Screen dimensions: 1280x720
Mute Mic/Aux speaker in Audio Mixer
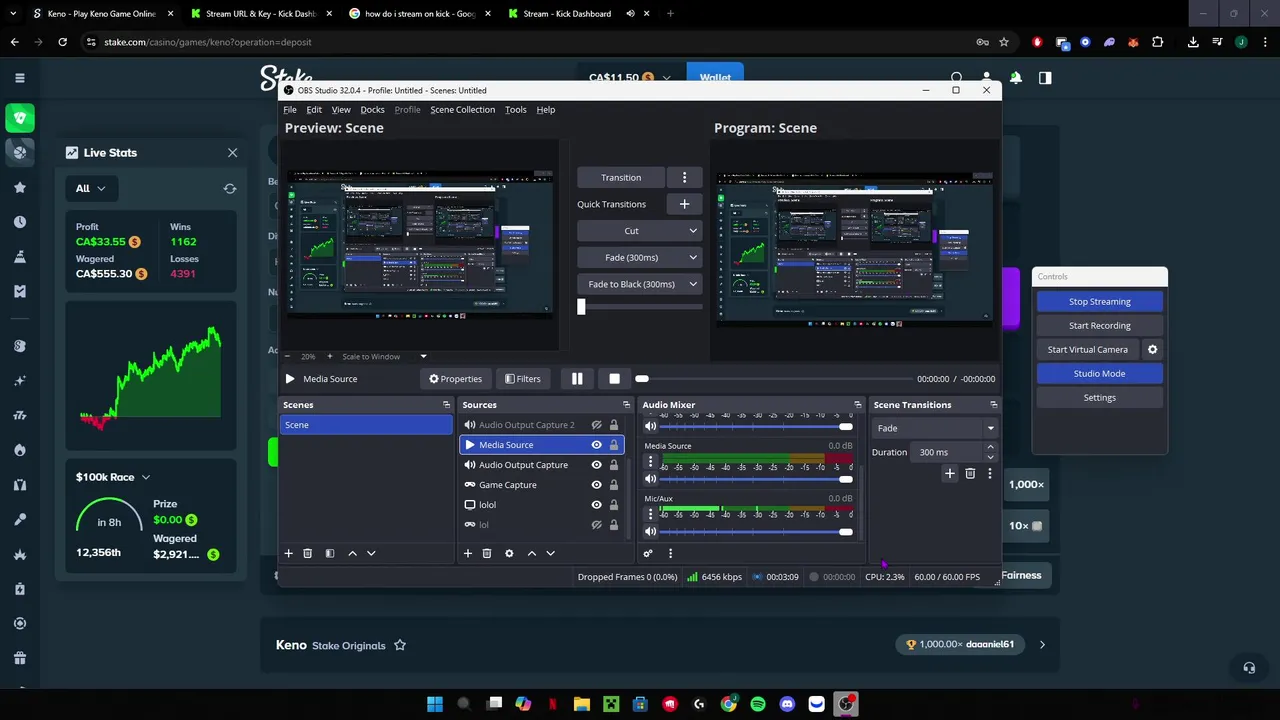651,531
